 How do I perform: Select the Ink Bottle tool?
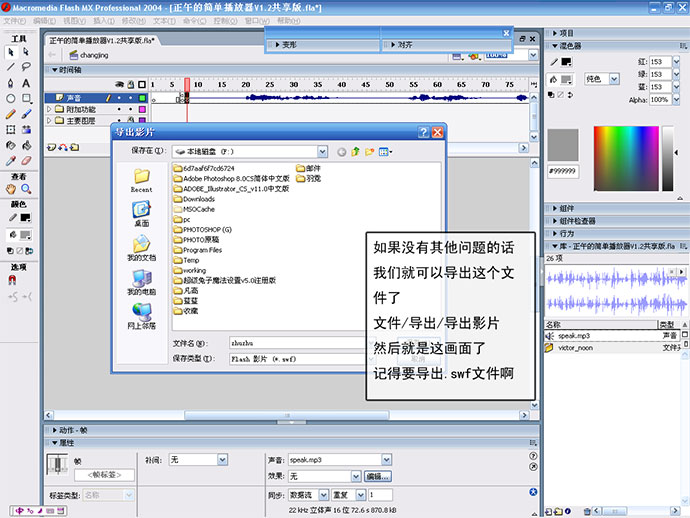tap(11, 145)
